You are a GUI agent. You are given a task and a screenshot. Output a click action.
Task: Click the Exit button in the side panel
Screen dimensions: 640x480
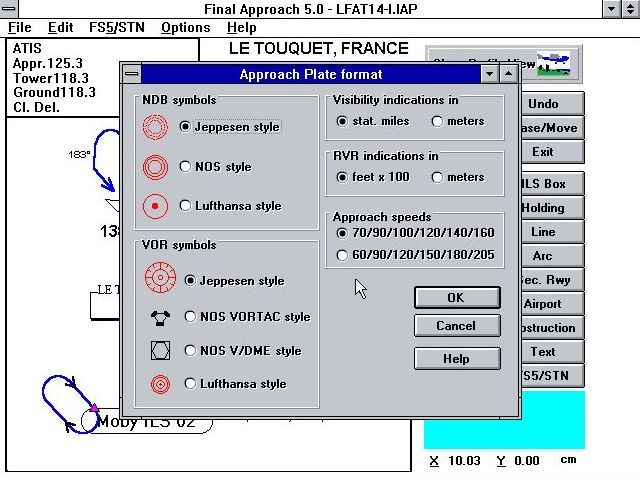click(x=552, y=152)
